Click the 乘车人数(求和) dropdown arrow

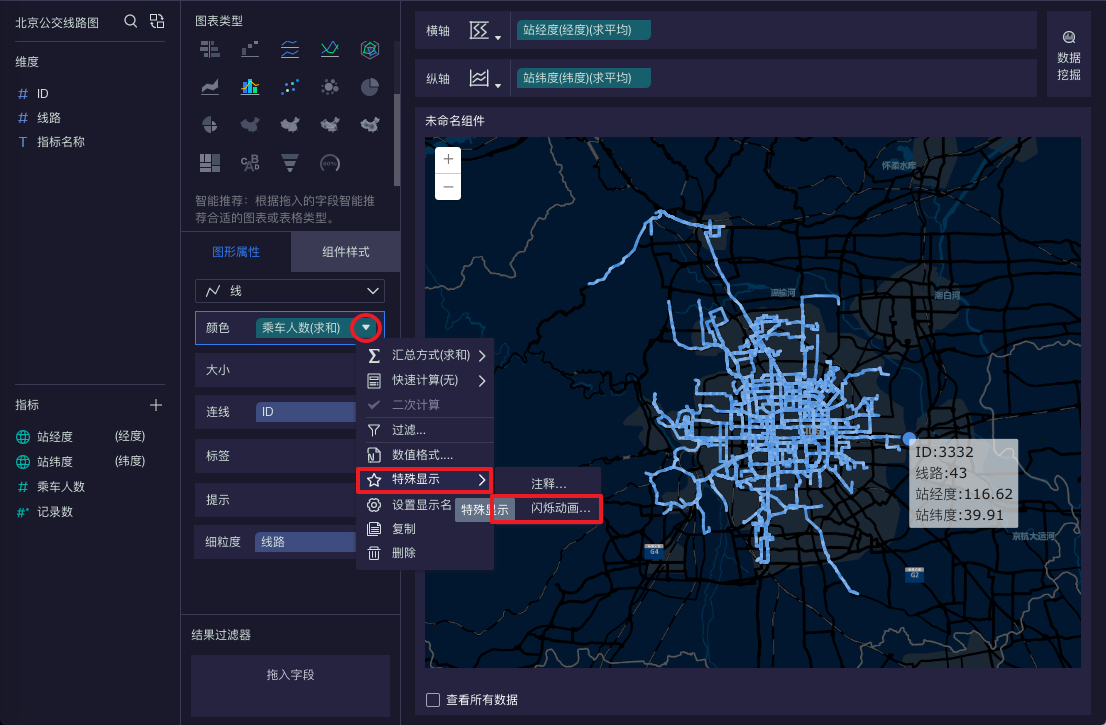click(365, 327)
